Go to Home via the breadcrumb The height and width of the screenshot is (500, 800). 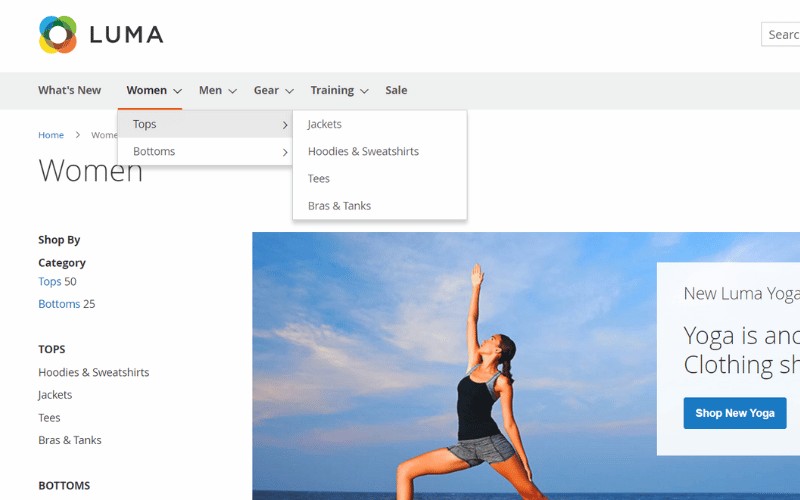coord(51,135)
